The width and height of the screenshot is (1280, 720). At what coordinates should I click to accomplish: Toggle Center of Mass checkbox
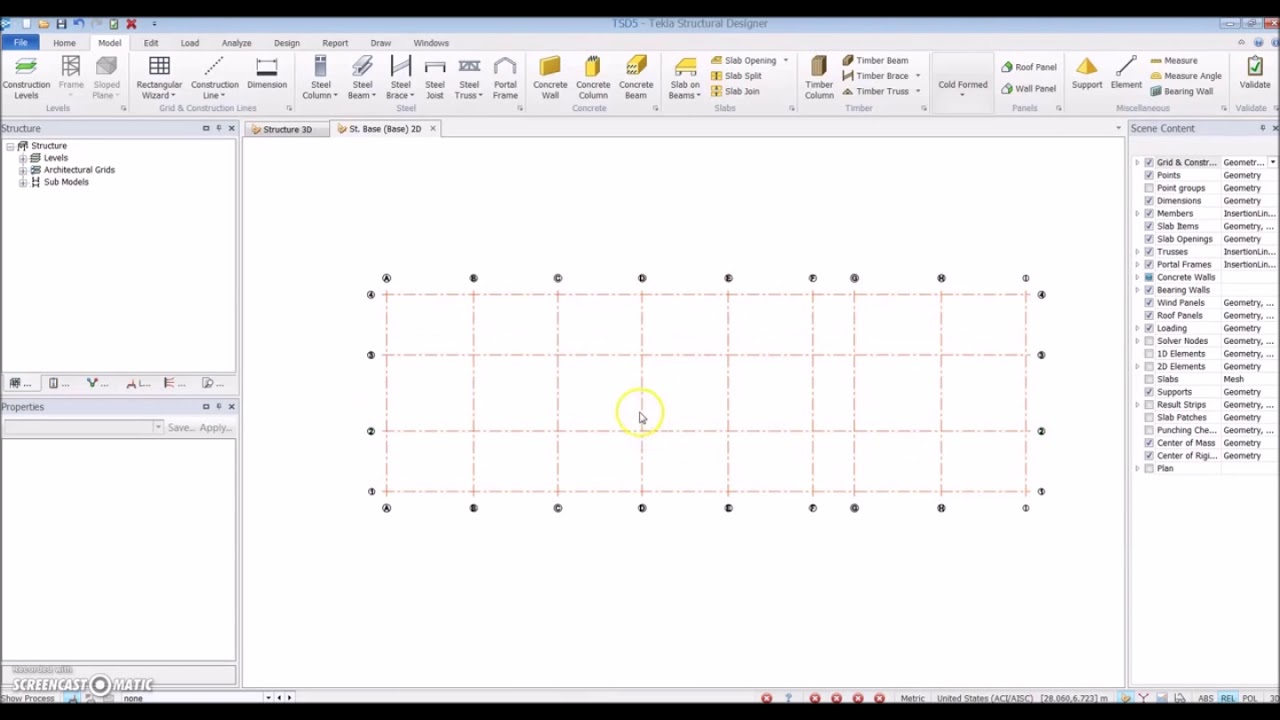click(1148, 443)
